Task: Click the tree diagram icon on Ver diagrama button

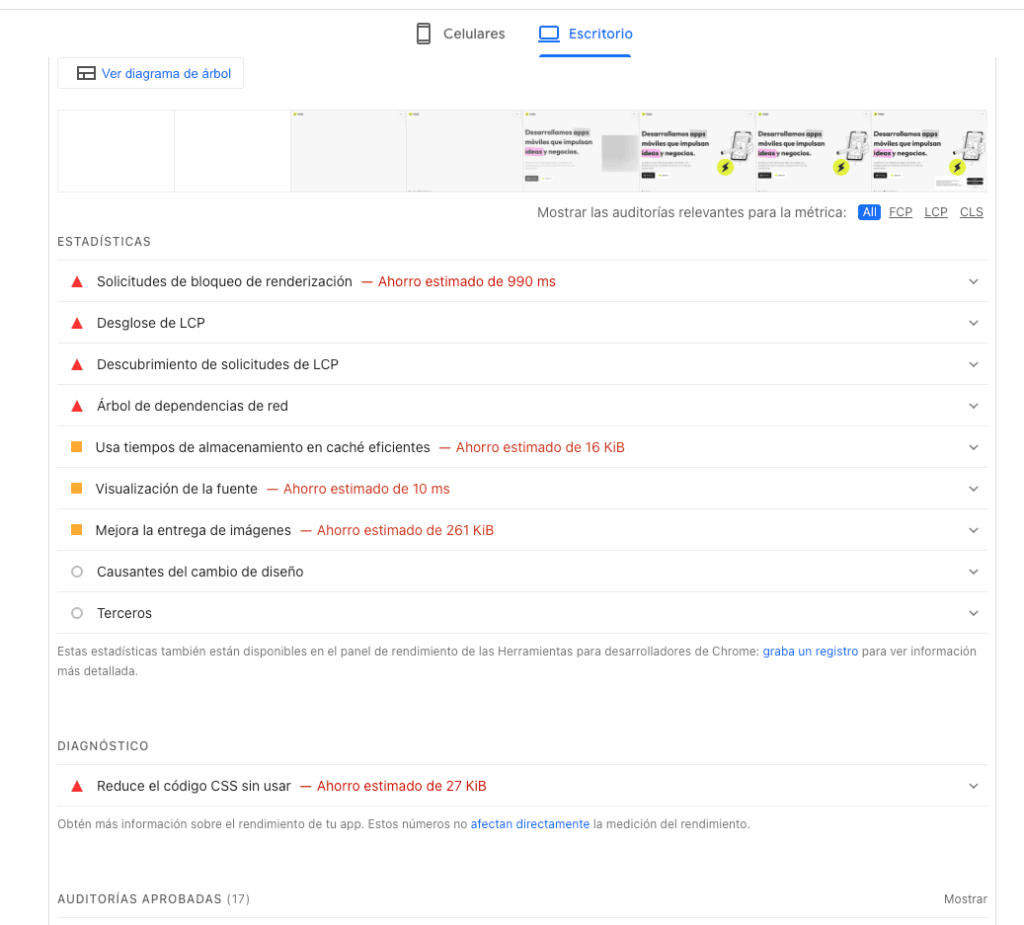Action: click(85, 72)
